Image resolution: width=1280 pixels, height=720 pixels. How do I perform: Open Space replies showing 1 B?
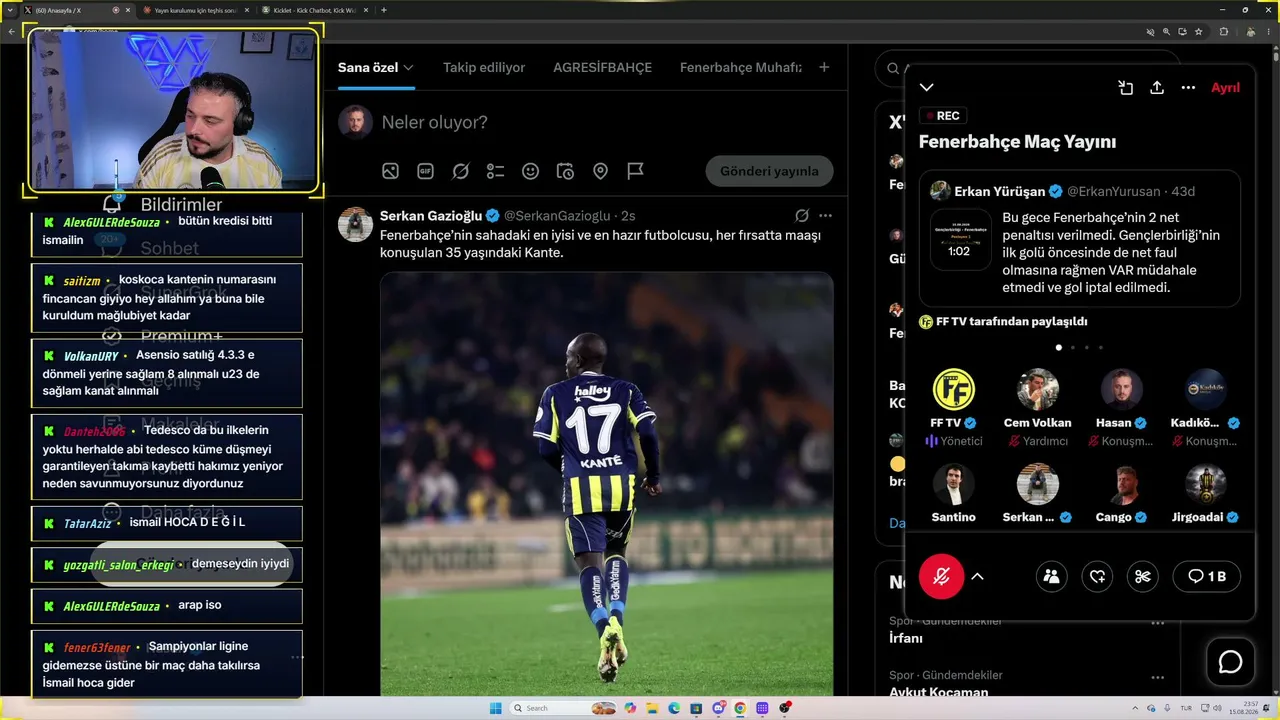[x=1206, y=576]
